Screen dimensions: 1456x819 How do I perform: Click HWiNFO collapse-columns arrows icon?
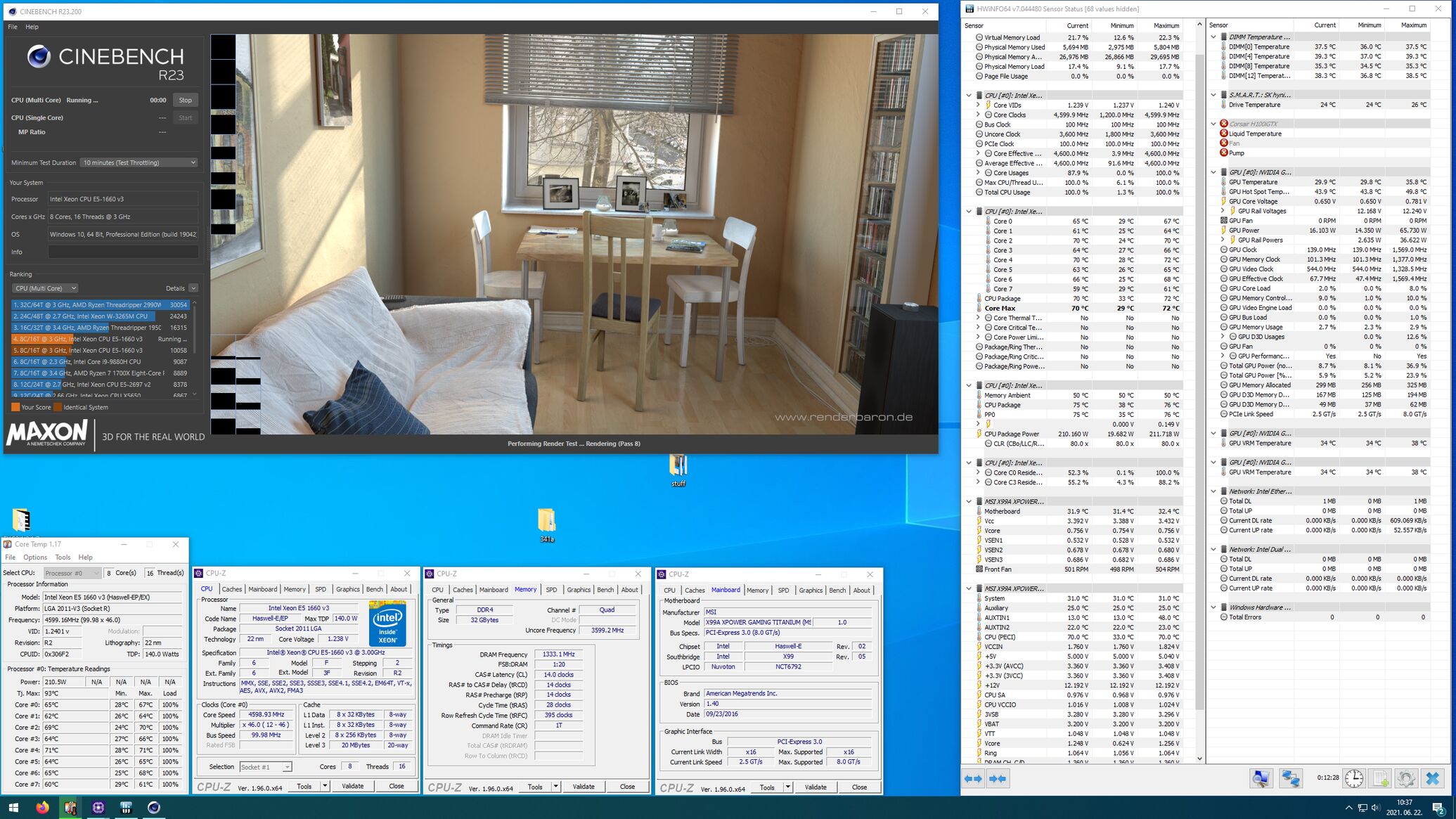998,778
